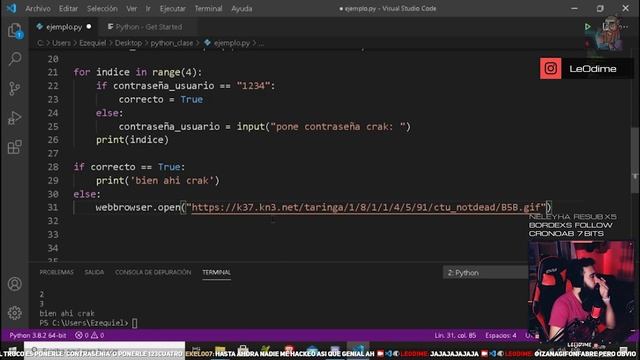This screenshot has height=360, width=640.
Task: Open Ver menu
Action: point(131,9)
